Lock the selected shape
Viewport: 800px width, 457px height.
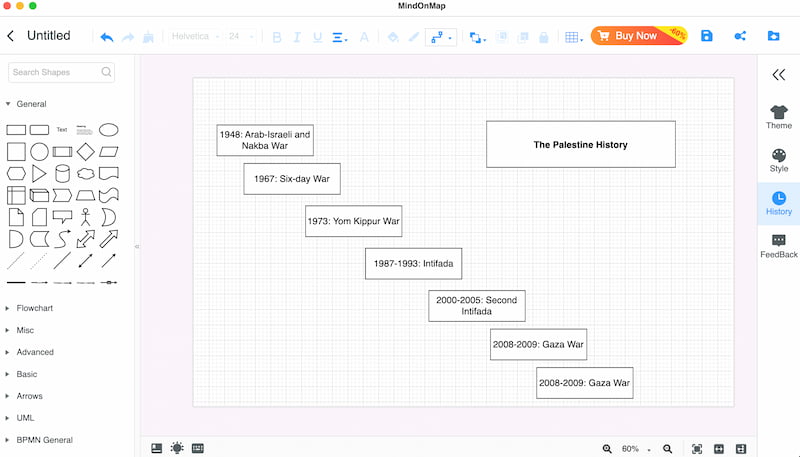point(544,37)
